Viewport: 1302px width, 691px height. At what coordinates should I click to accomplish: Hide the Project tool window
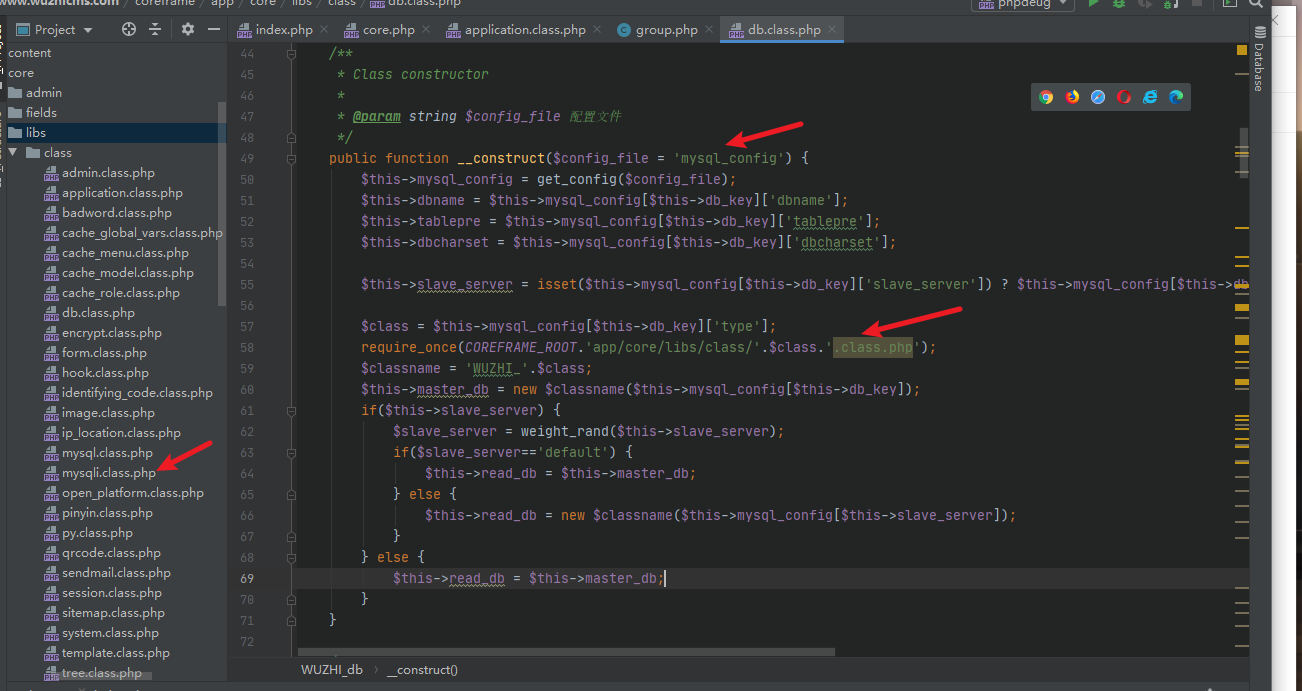click(x=214, y=30)
